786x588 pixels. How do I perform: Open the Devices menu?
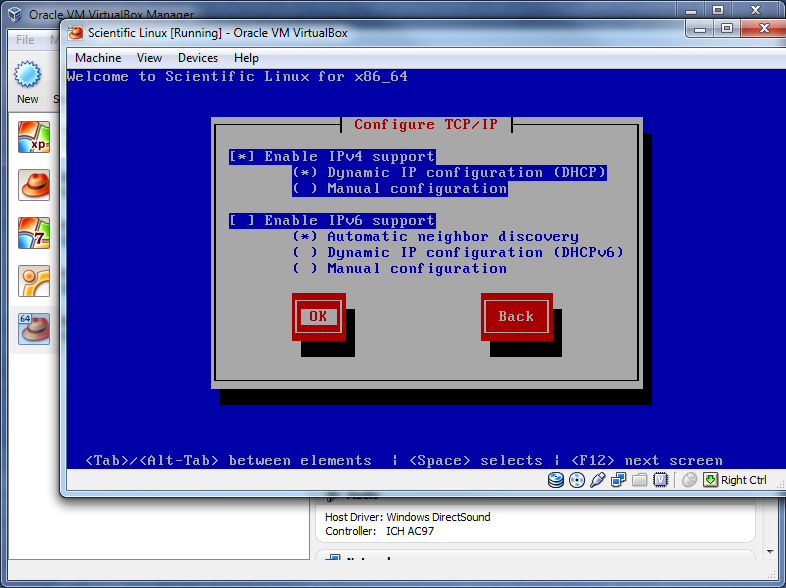tap(198, 58)
